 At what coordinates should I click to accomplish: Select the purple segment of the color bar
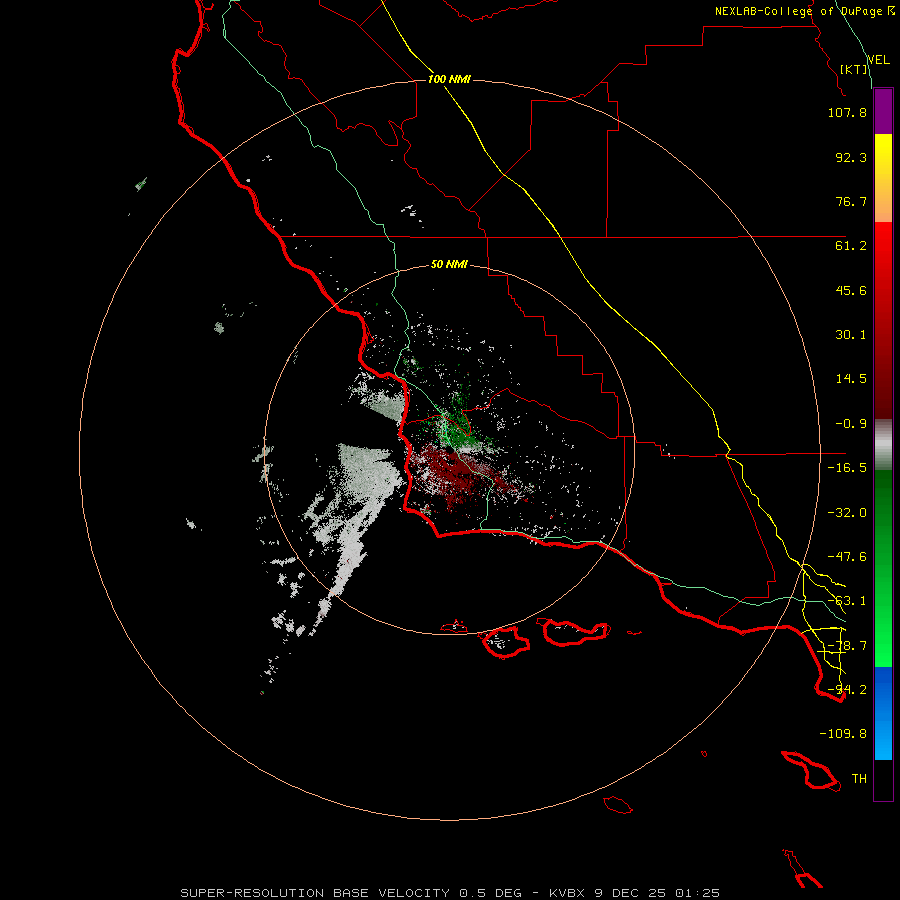point(883,111)
